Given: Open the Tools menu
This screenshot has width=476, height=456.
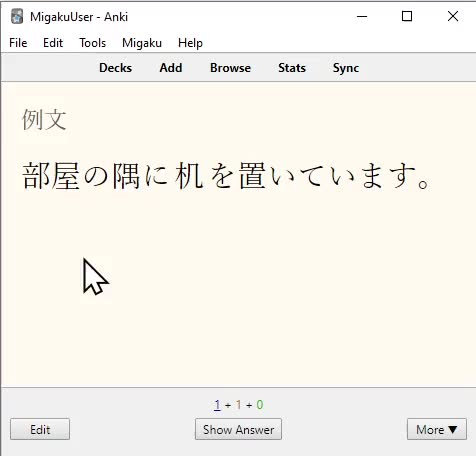Looking at the screenshot, I should [x=93, y=43].
